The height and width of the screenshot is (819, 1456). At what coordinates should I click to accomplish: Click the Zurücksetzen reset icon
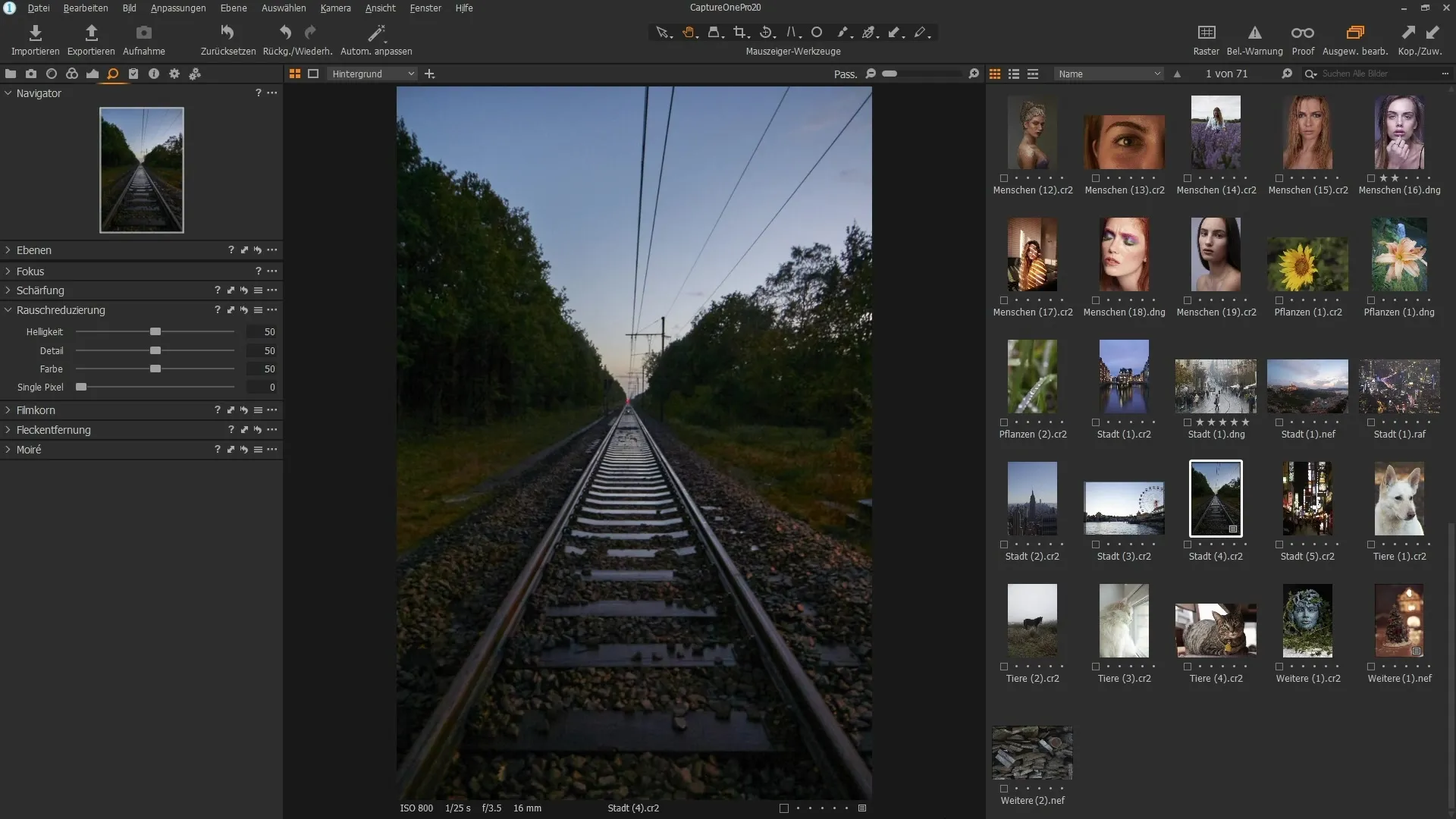227,33
